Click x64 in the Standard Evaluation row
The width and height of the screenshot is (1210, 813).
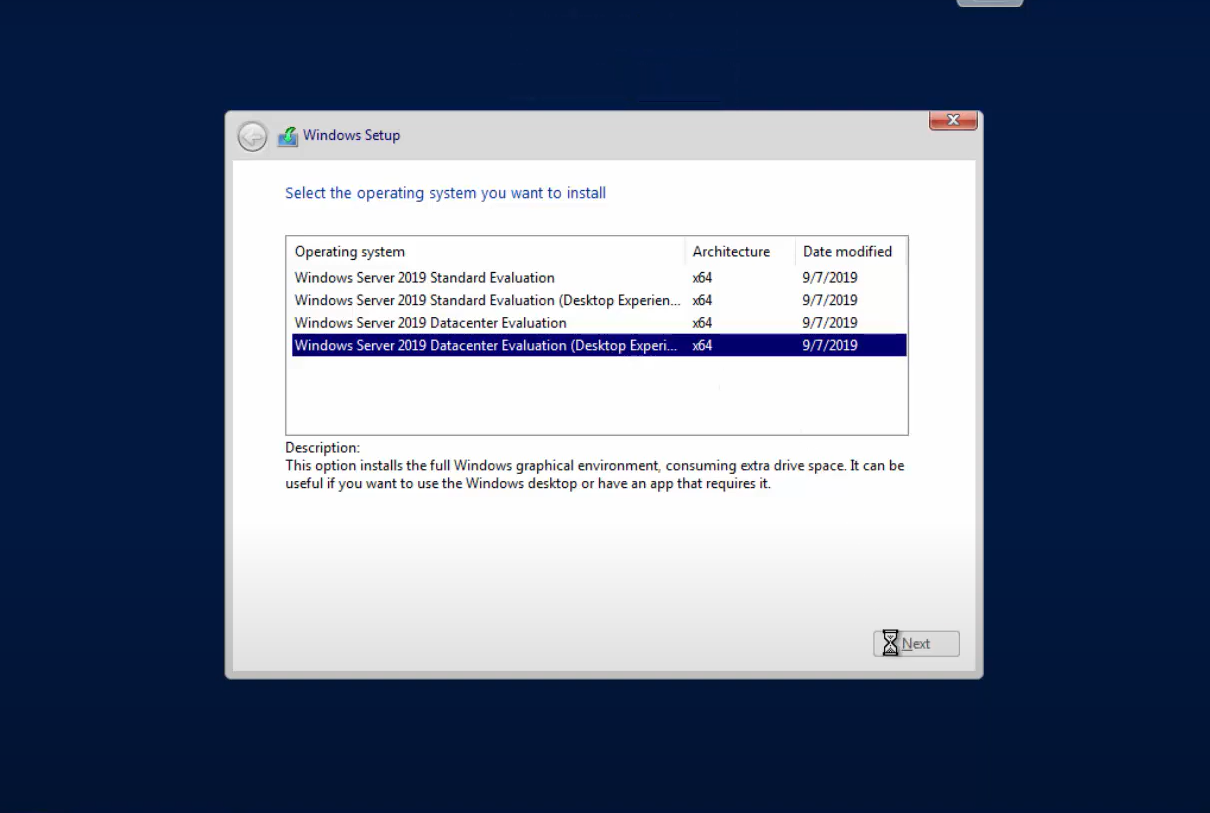pyautogui.click(x=702, y=278)
